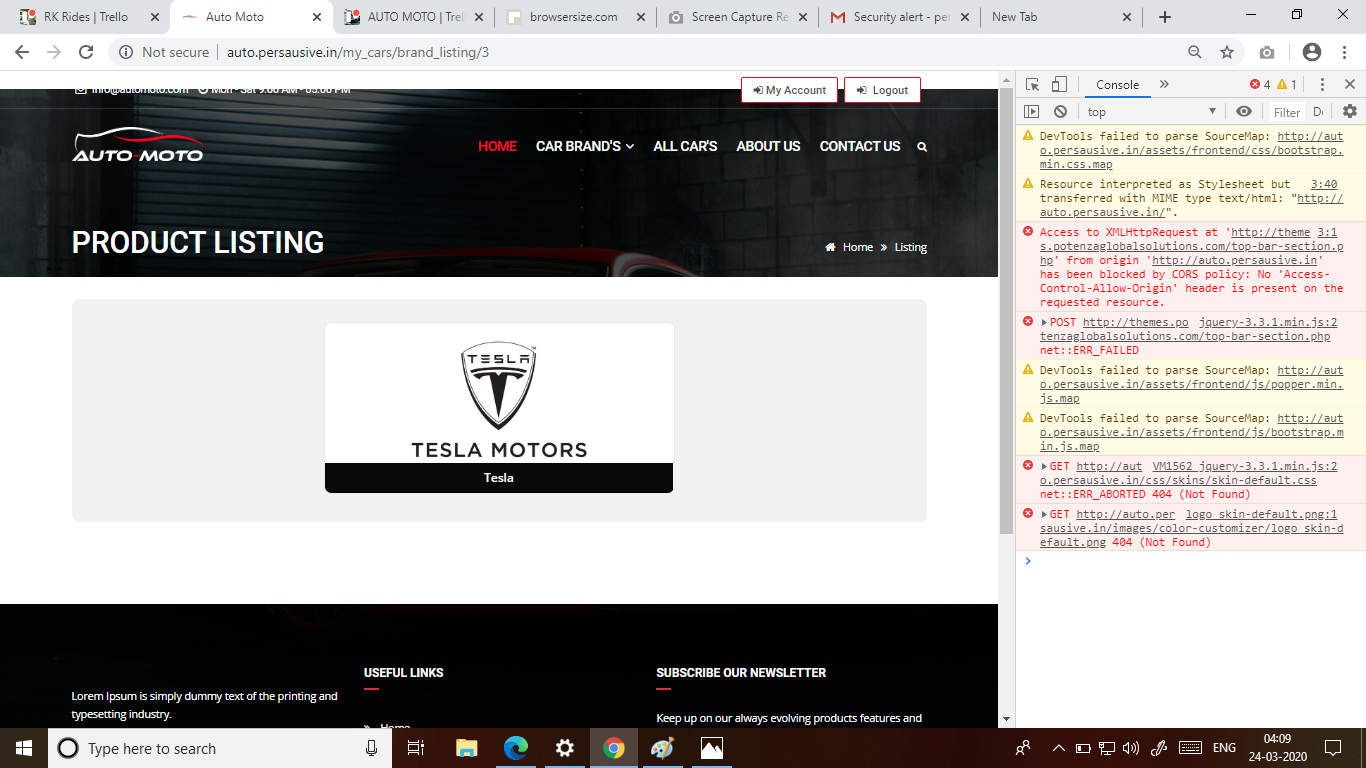Click the Not secure site info icon
The height and width of the screenshot is (768, 1366).
[x=126, y=52]
